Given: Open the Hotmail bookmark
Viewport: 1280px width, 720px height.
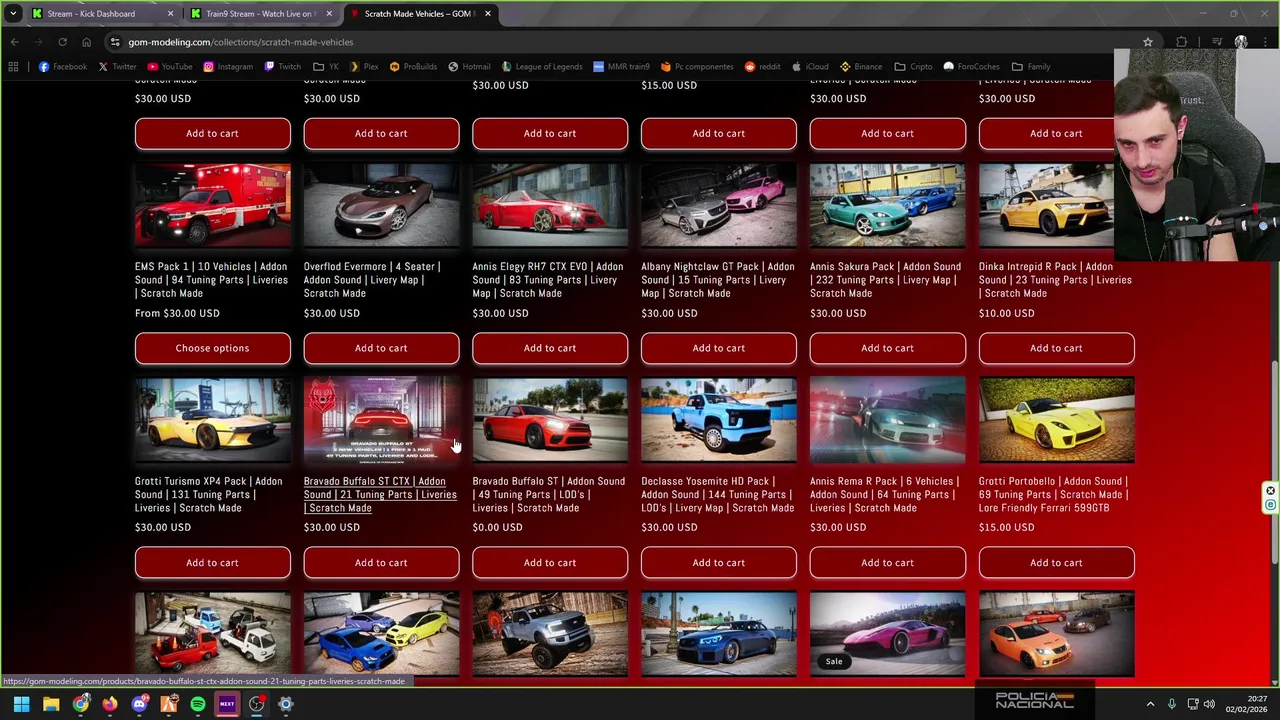Looking at the screenshot, I should tap(469, 67).
